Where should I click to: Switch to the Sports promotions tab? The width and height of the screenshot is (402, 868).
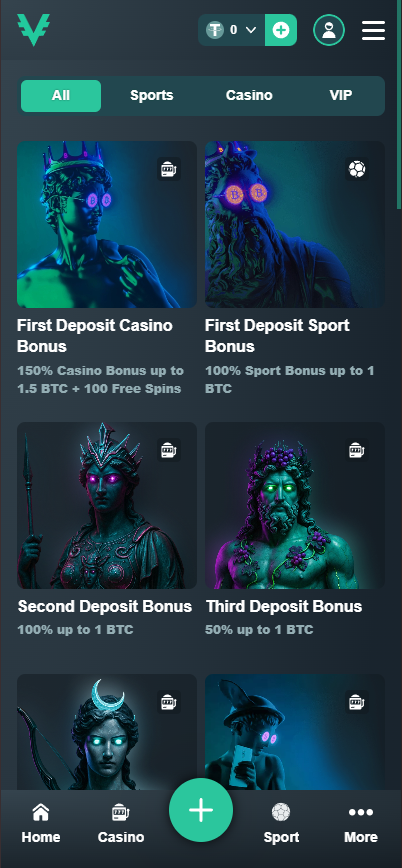tap(152, 96)
